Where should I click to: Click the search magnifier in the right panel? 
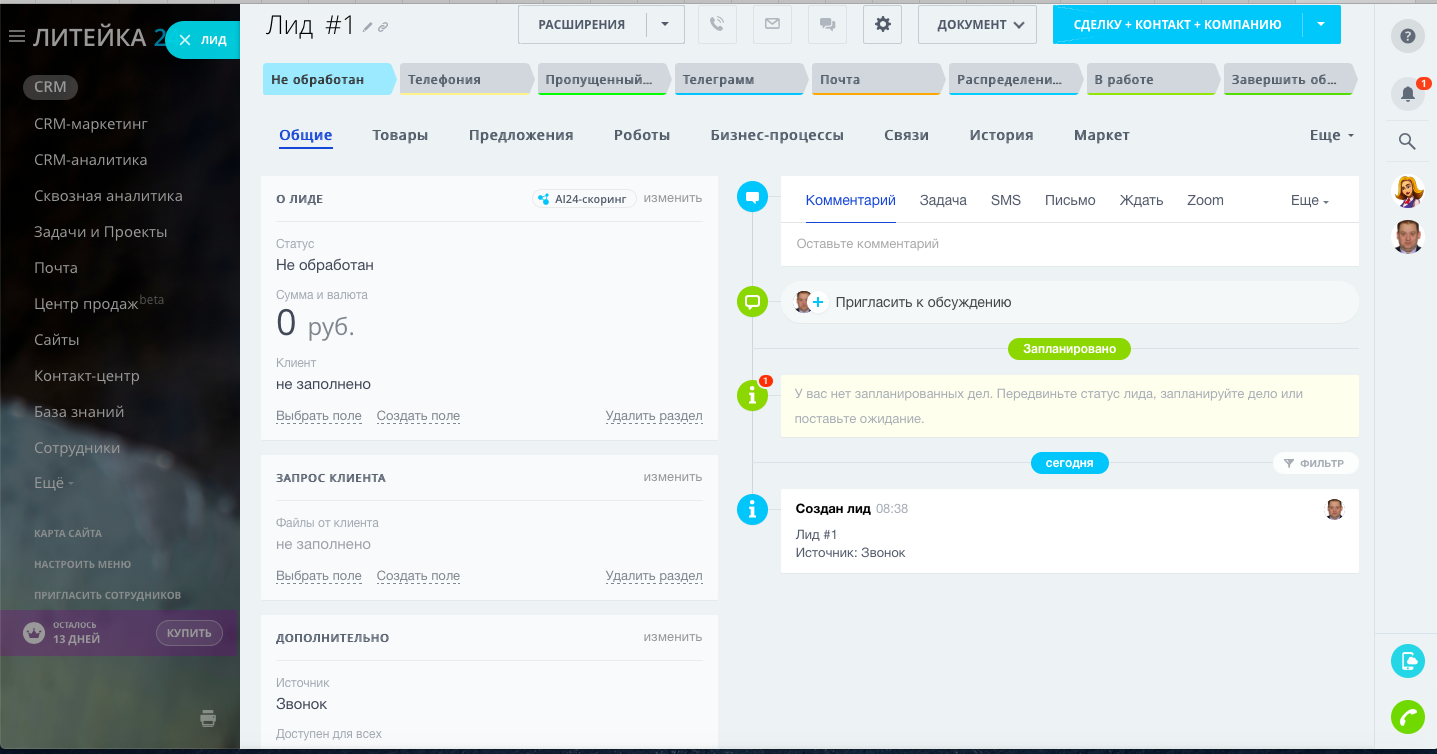tap(1408, 142)
